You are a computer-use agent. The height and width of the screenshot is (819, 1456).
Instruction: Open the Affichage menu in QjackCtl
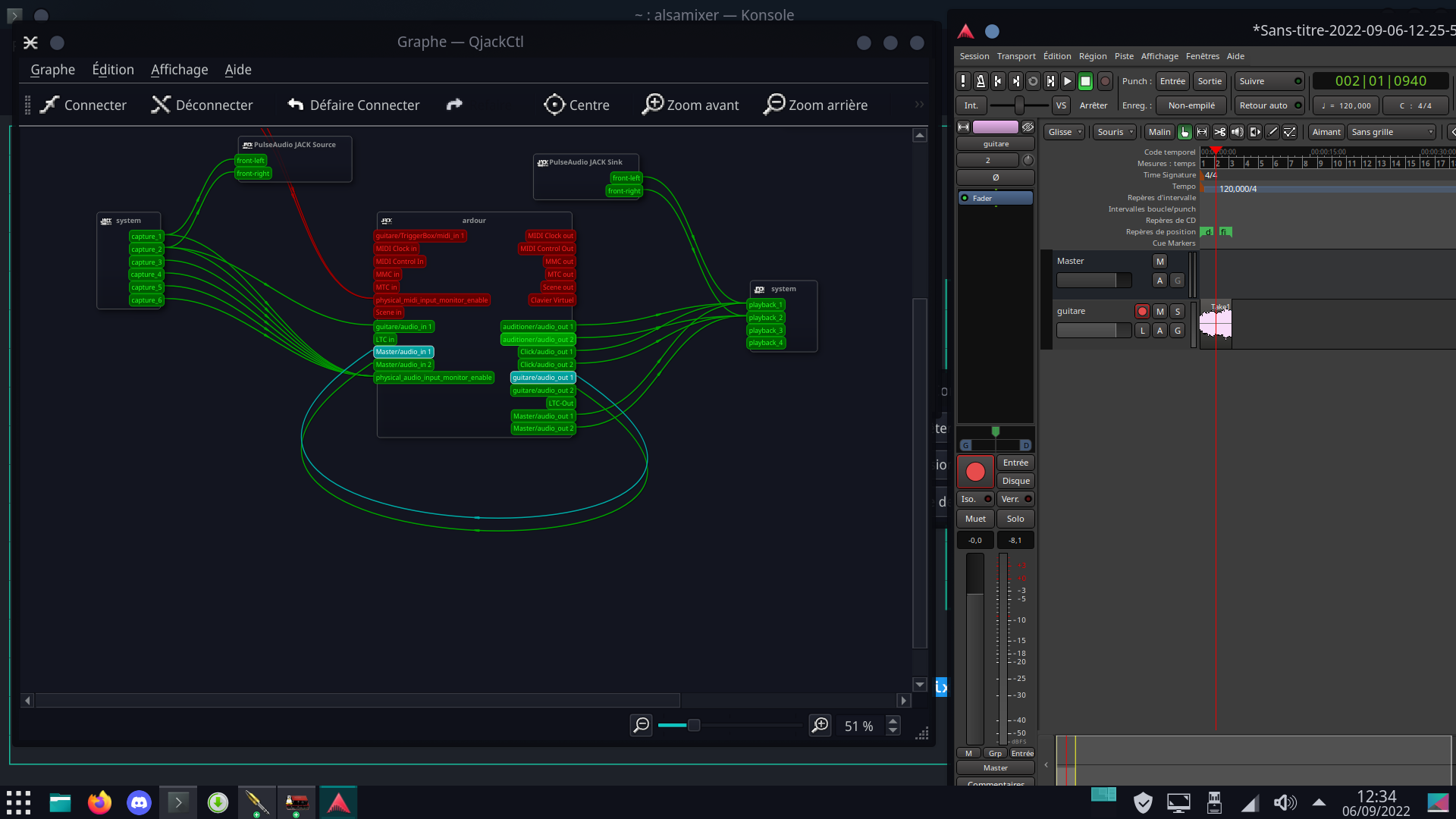tap(179, 70)
